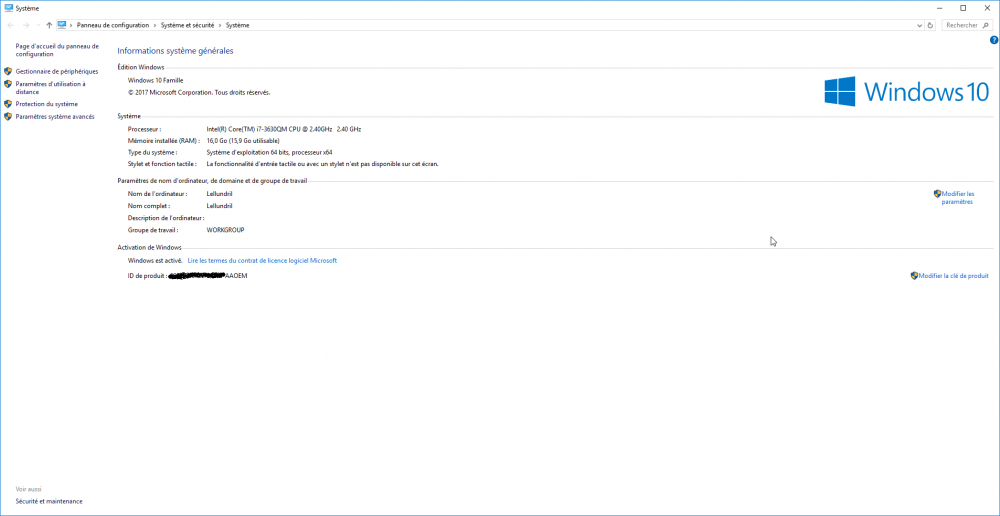Viewport: 1000px width, 516px height.
Task: Refresh the page with the reload icon
Action: (x=930, y=25)
